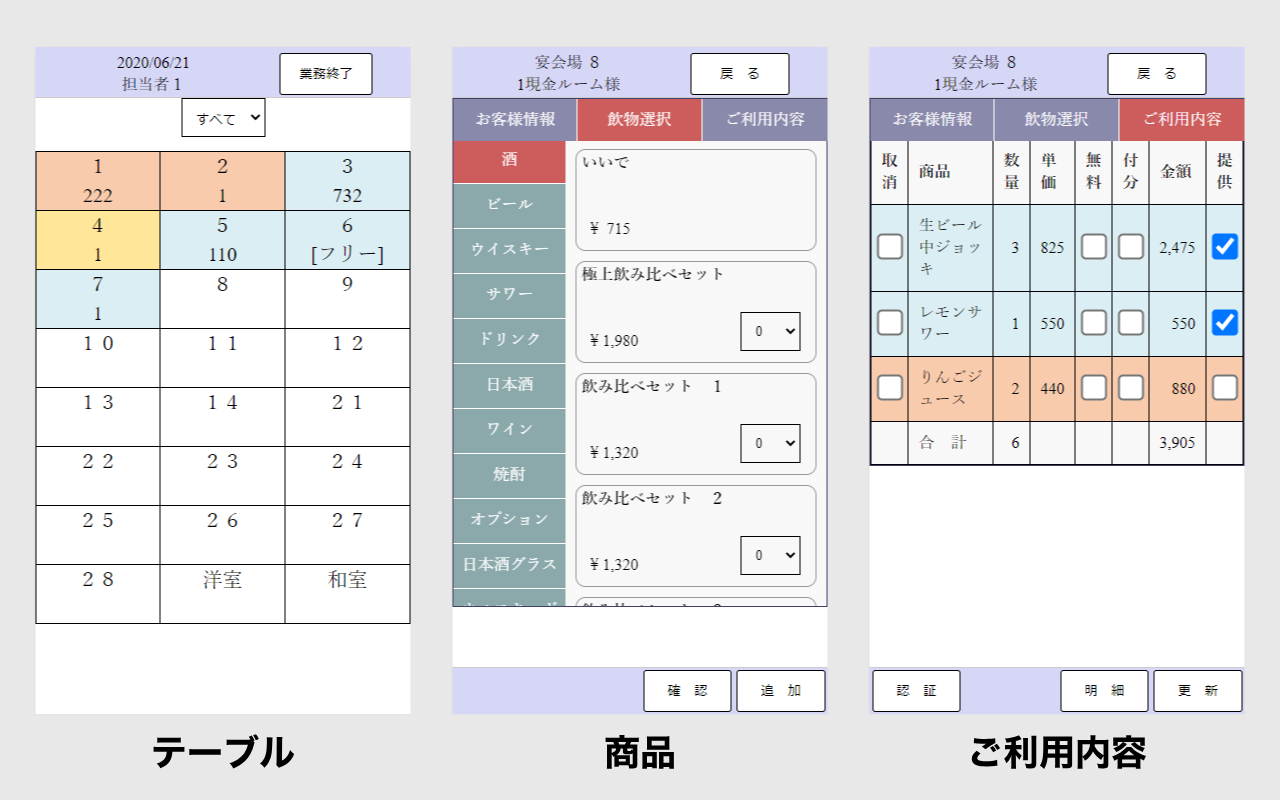The width and height of the screenshot is (1280, 800).
Task: Open quantity dropdown for 飲み比べセット 1
Action: coord(769,444)
